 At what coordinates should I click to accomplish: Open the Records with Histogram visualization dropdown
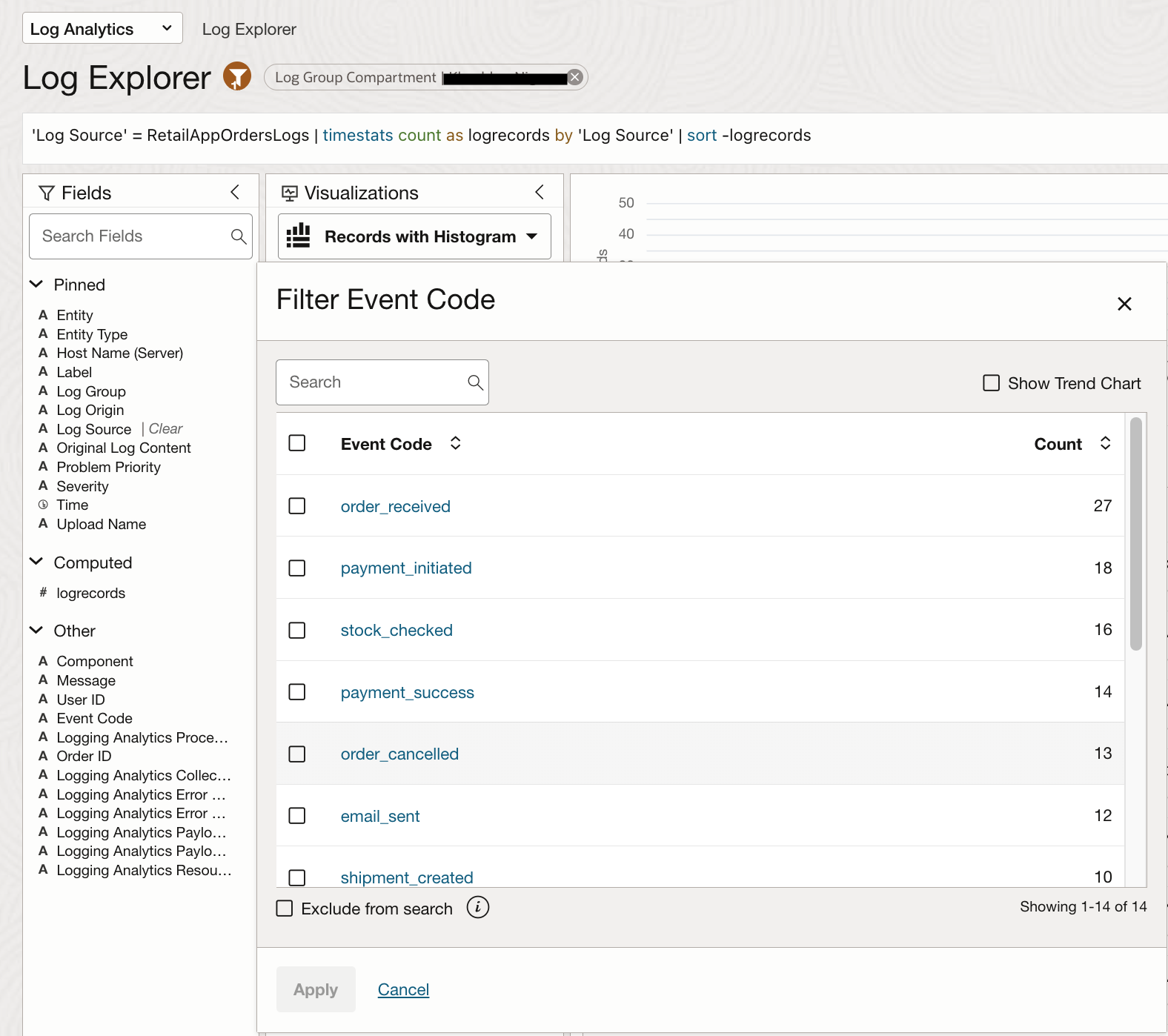(x=414, y=236)
